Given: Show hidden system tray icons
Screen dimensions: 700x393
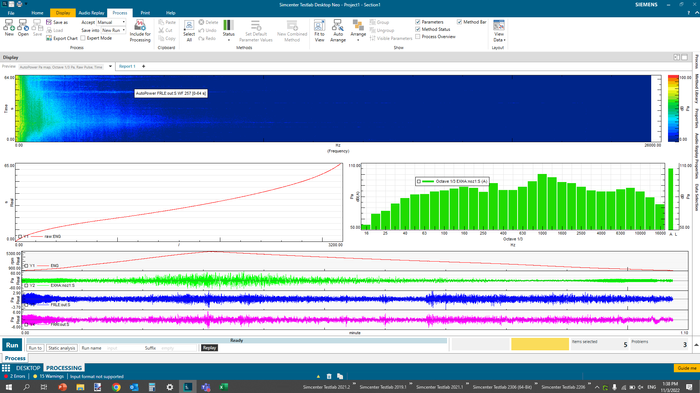Looking at the screenshot, I should coord(597,387).
